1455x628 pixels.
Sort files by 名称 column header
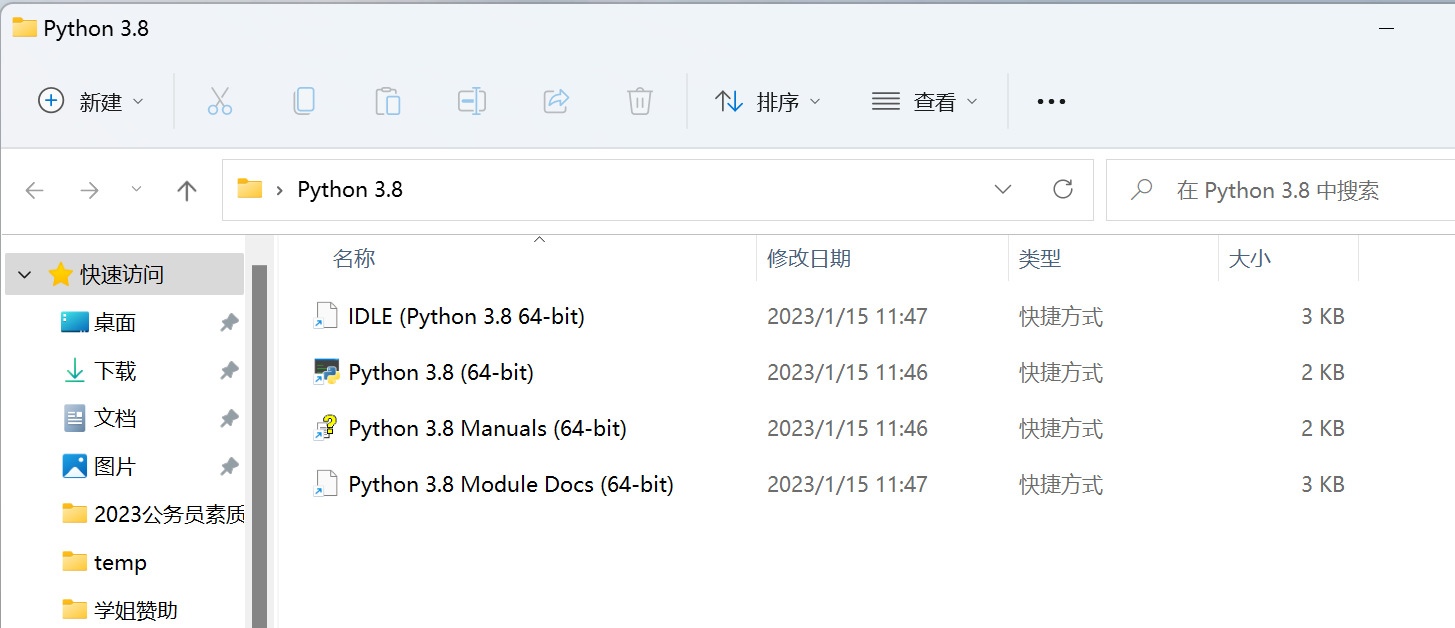pos(354,259)
